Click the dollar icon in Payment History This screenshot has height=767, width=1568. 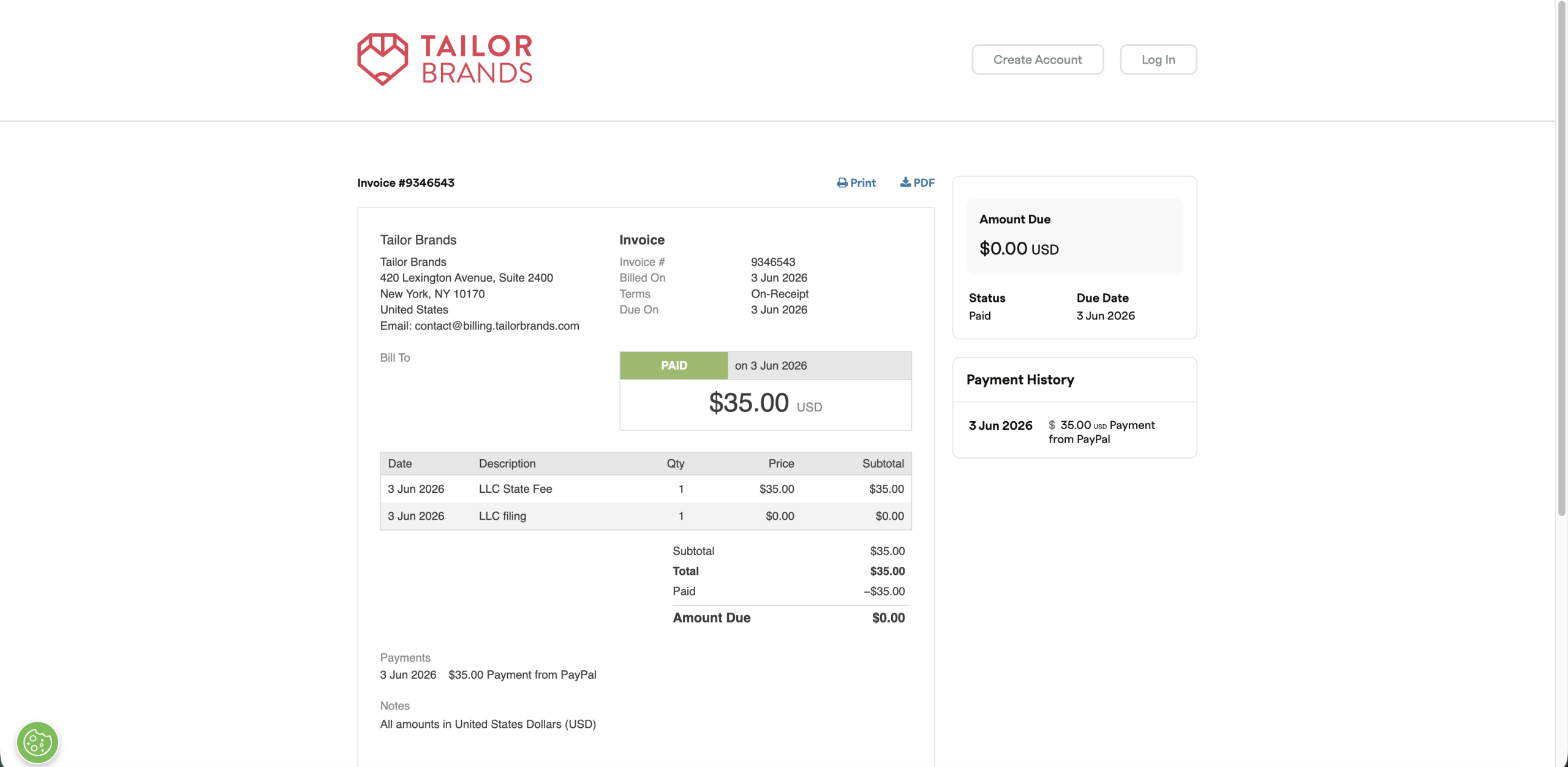point(1052,425)
